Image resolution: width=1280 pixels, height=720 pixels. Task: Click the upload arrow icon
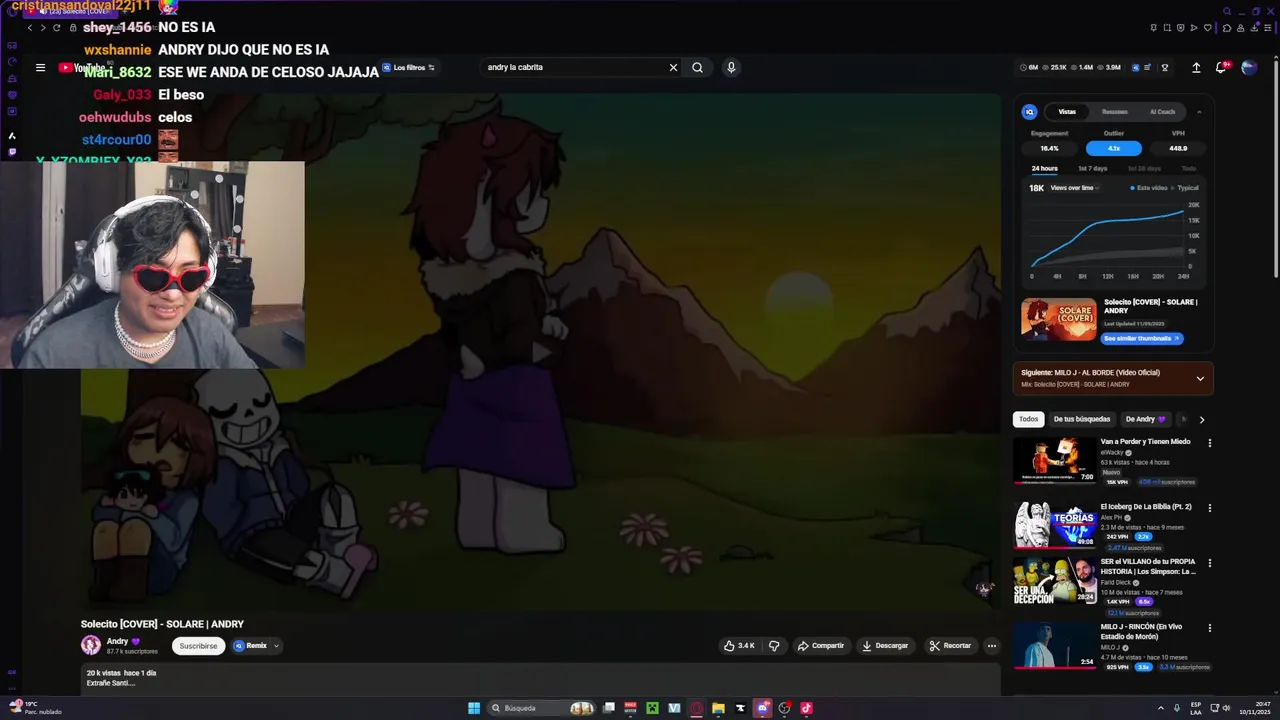point(1196,68)
